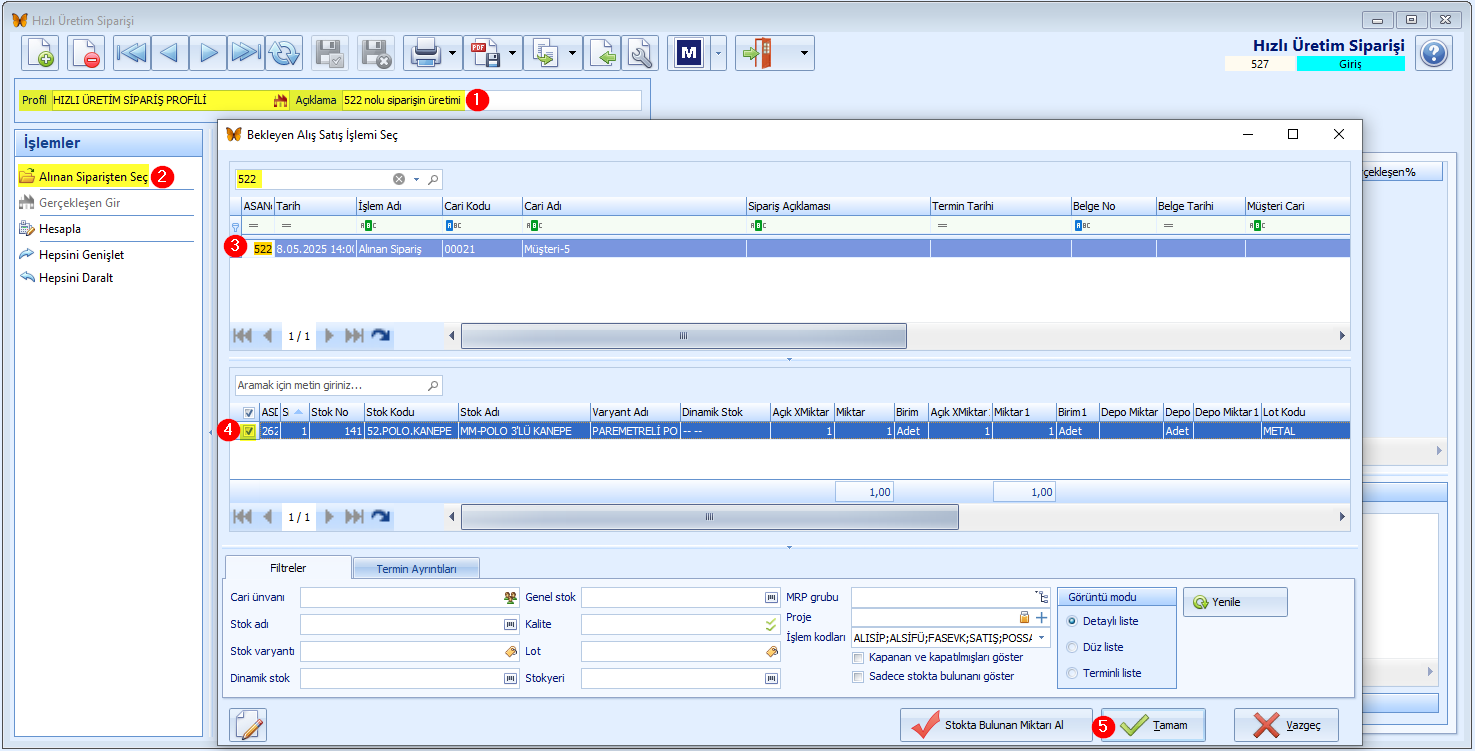Clear the 522 search text with the X icon
Screen dimensions: 1475x751
point(399,180)
